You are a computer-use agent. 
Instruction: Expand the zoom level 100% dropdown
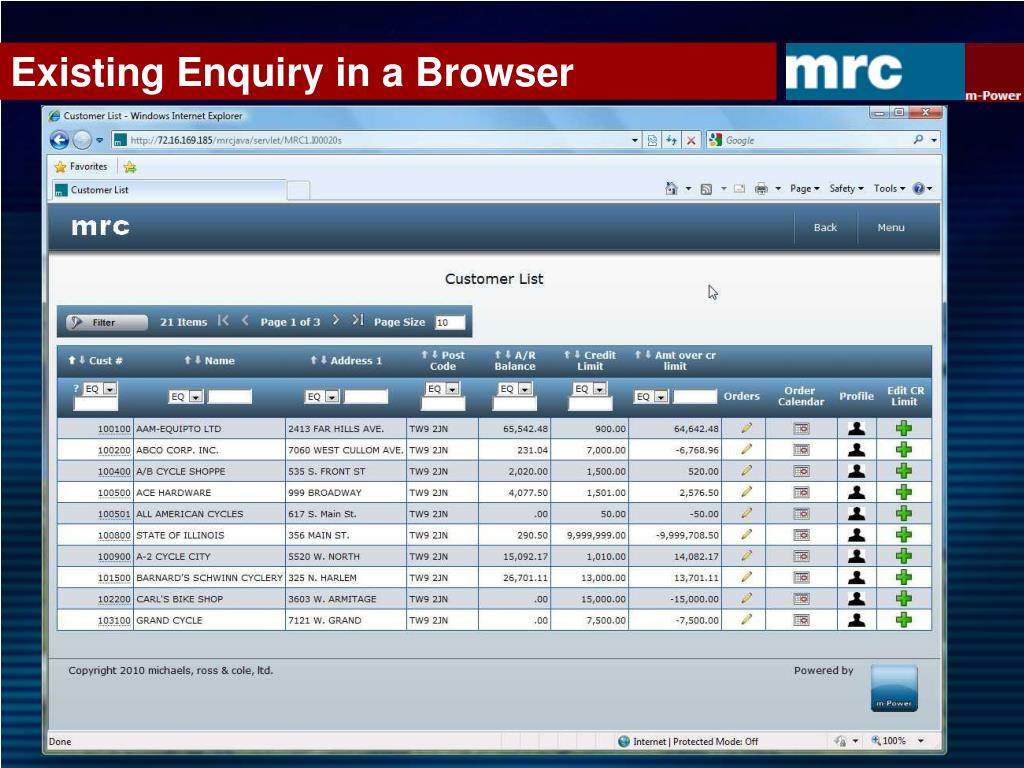[921, 741]
